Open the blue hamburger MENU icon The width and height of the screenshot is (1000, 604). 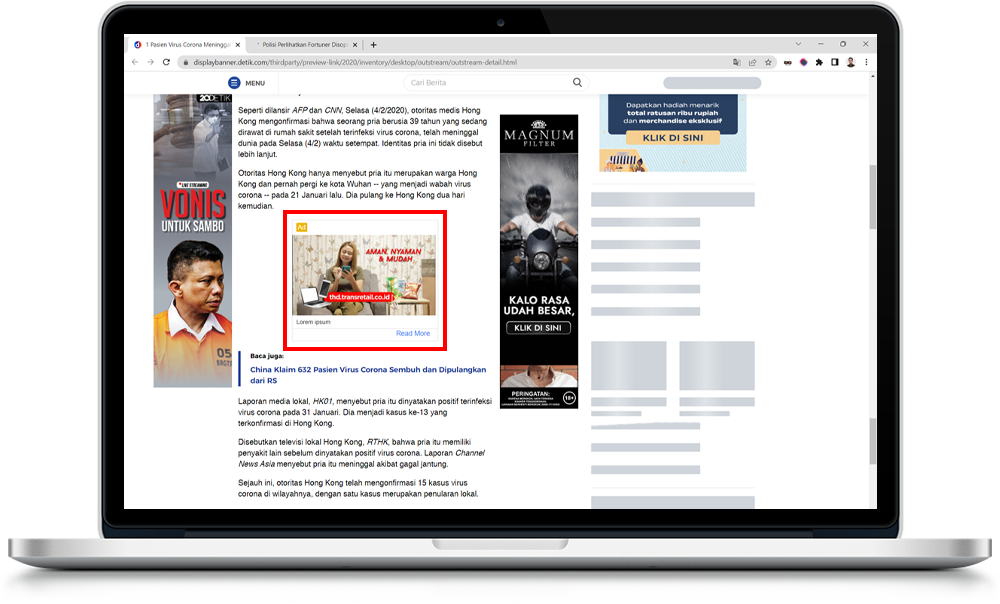[234, 83]
